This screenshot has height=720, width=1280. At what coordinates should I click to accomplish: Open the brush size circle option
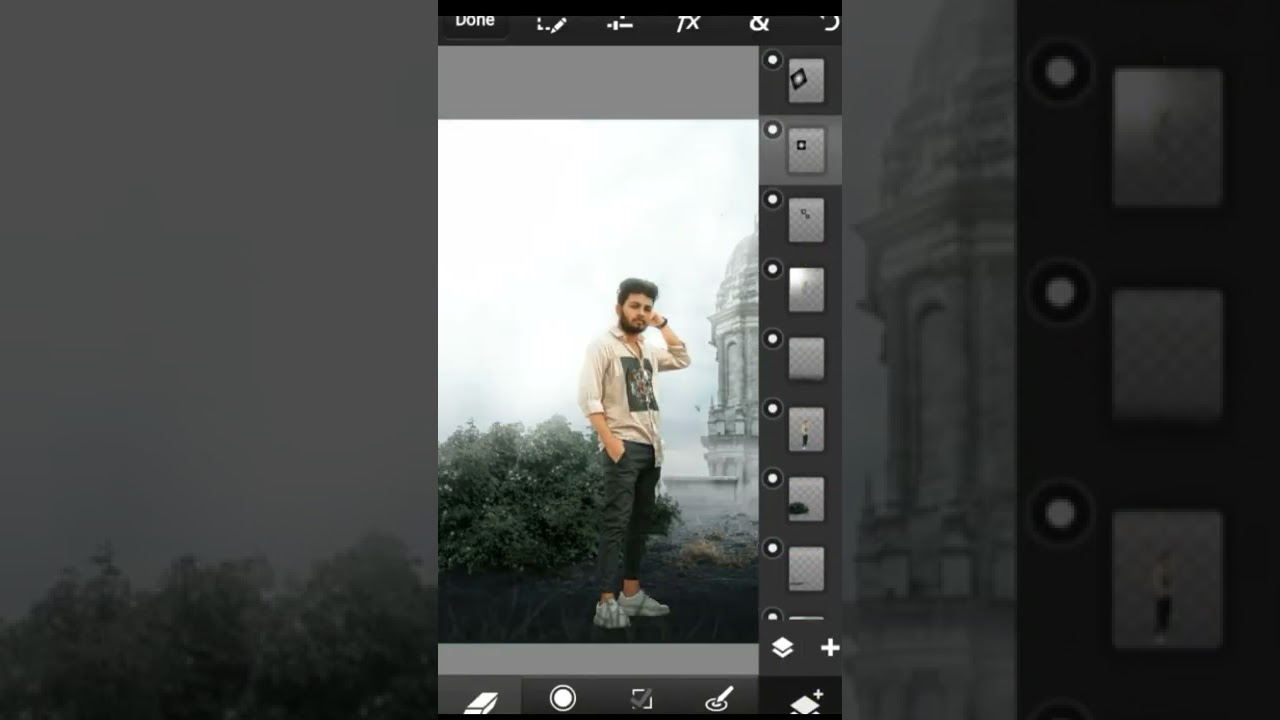pyautogui.click(x=563, y=698)
